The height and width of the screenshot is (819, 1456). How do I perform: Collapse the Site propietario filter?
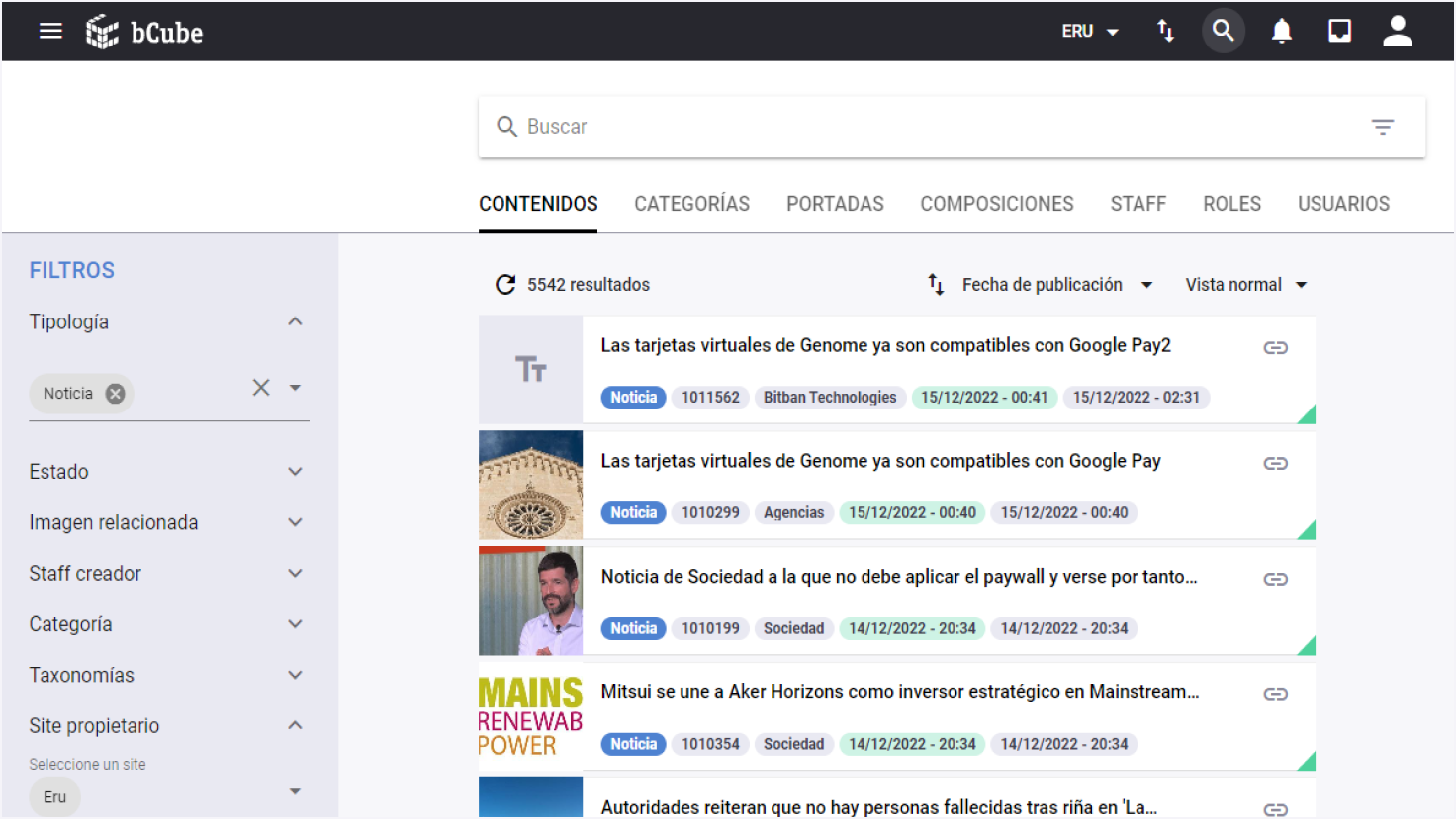pos(295,725)
